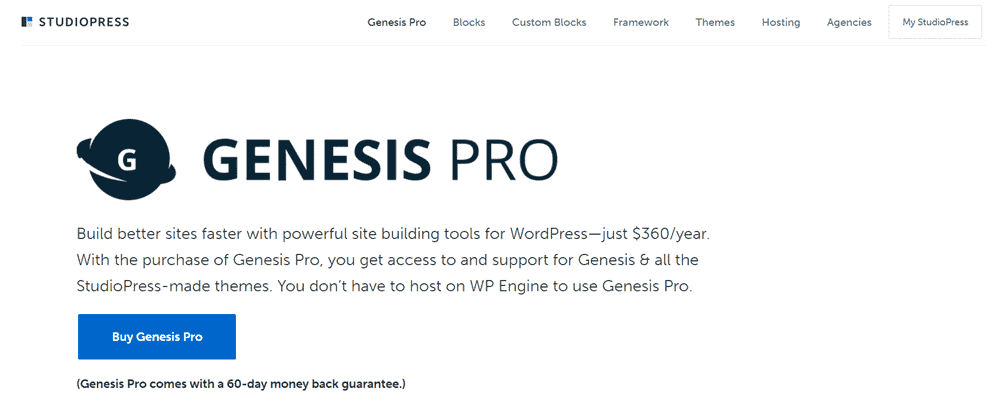The height and width of the screenshot is (408, 1000).
Task: Click the Buy Genesis Pro button
Action: point(157,337)
